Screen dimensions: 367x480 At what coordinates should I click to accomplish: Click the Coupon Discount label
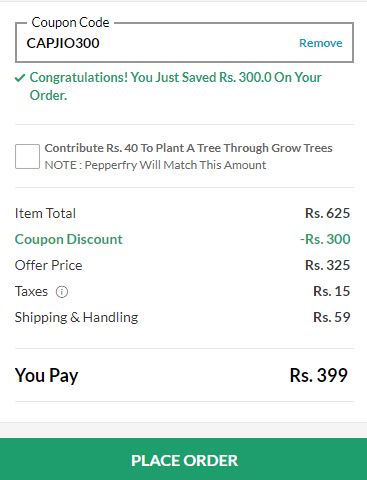point(69,239)
